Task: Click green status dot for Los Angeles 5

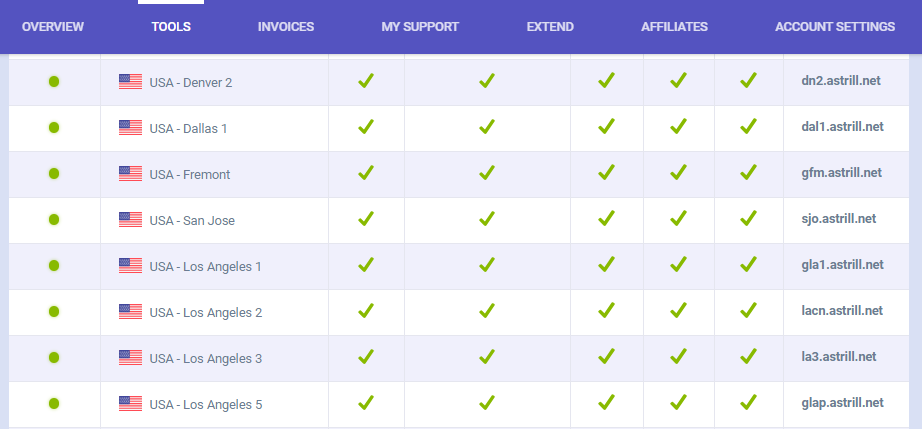Action: [x=54, y=404]
